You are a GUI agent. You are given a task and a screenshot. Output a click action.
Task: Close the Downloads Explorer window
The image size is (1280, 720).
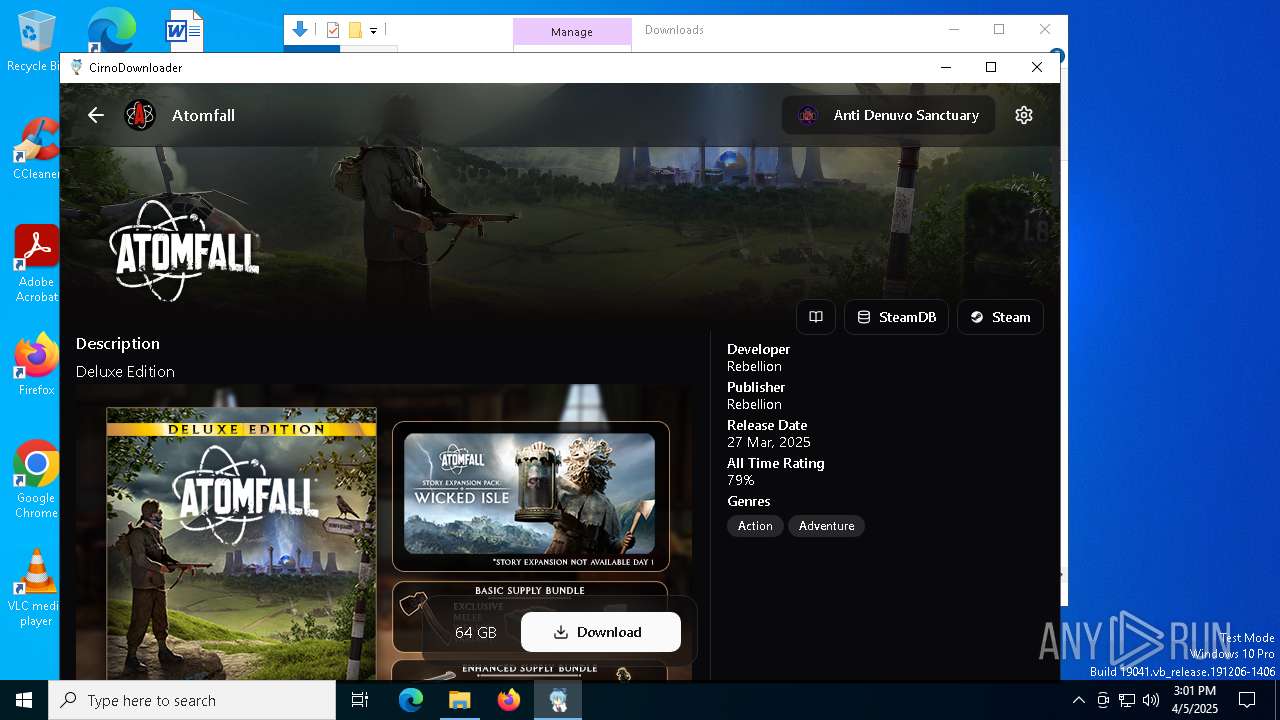point(1045,30)
